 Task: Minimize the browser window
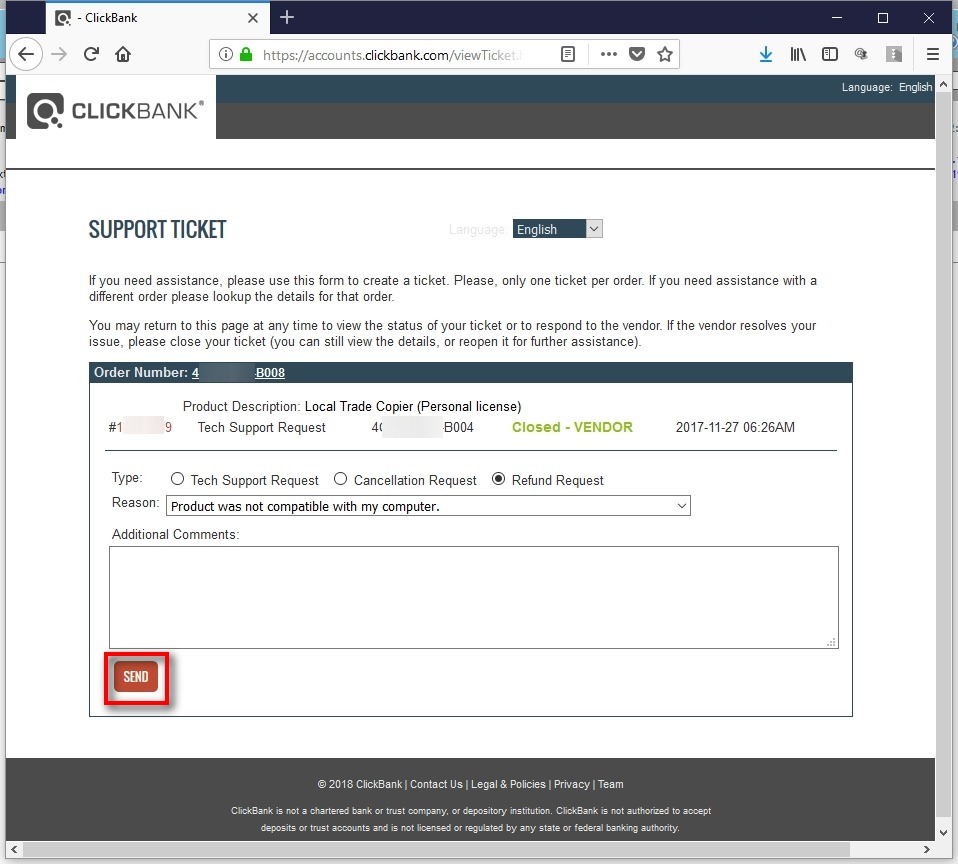click(837, 18)
